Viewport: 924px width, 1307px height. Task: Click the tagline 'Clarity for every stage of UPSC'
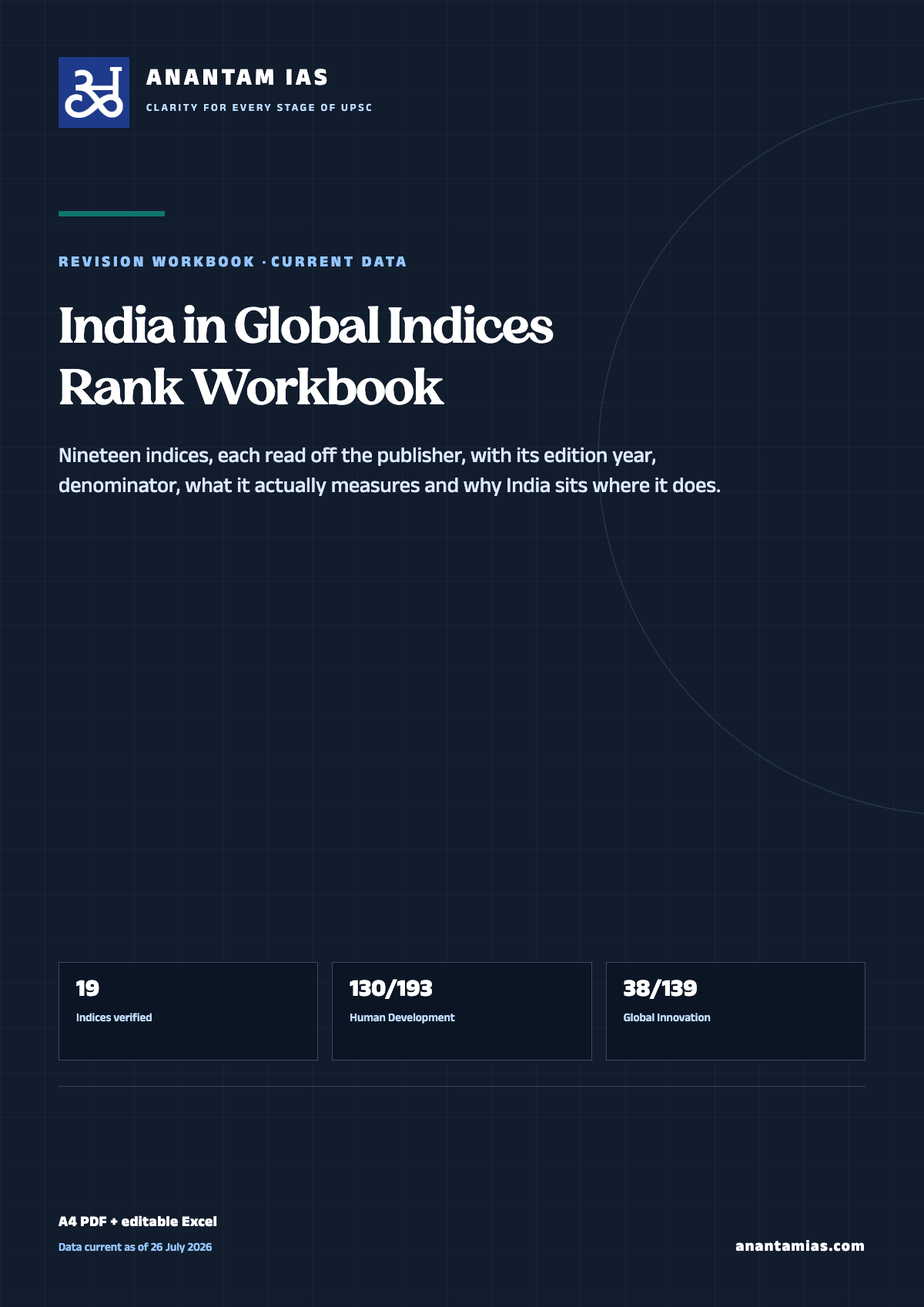tap(259, 108)
